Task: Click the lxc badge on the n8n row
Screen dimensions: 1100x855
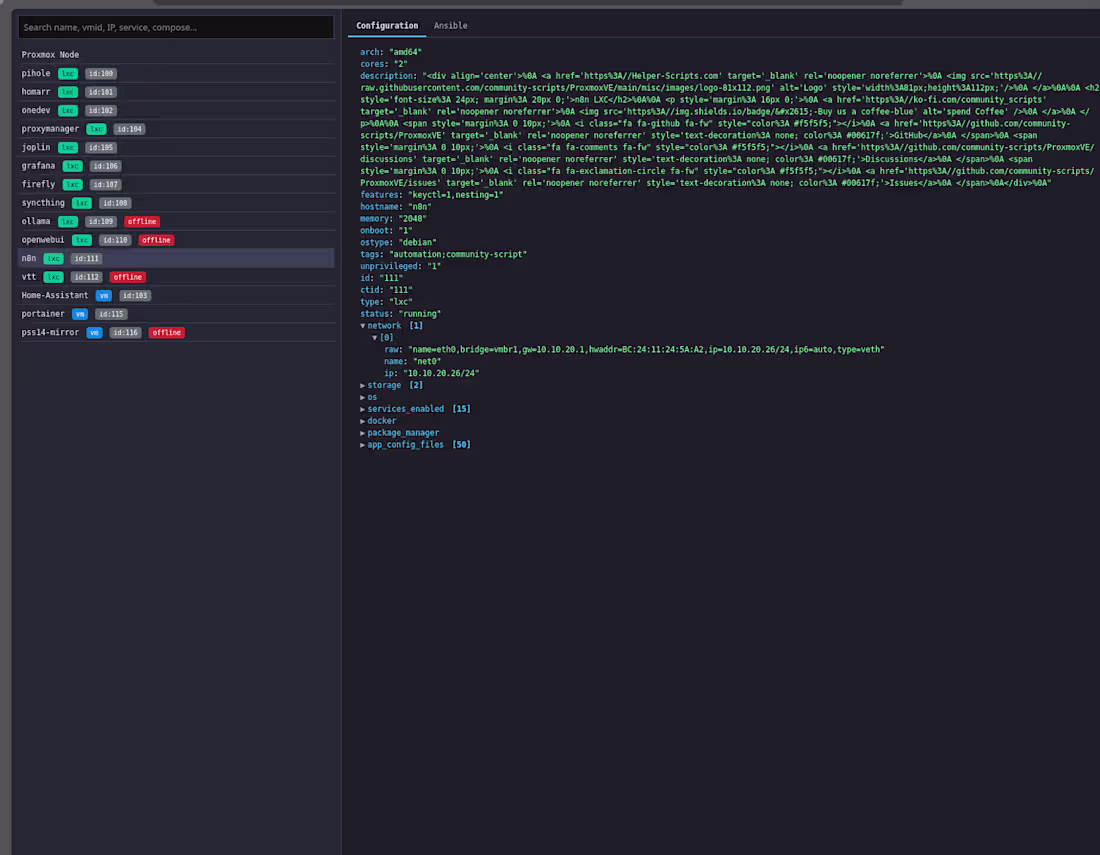Action: 53,258
